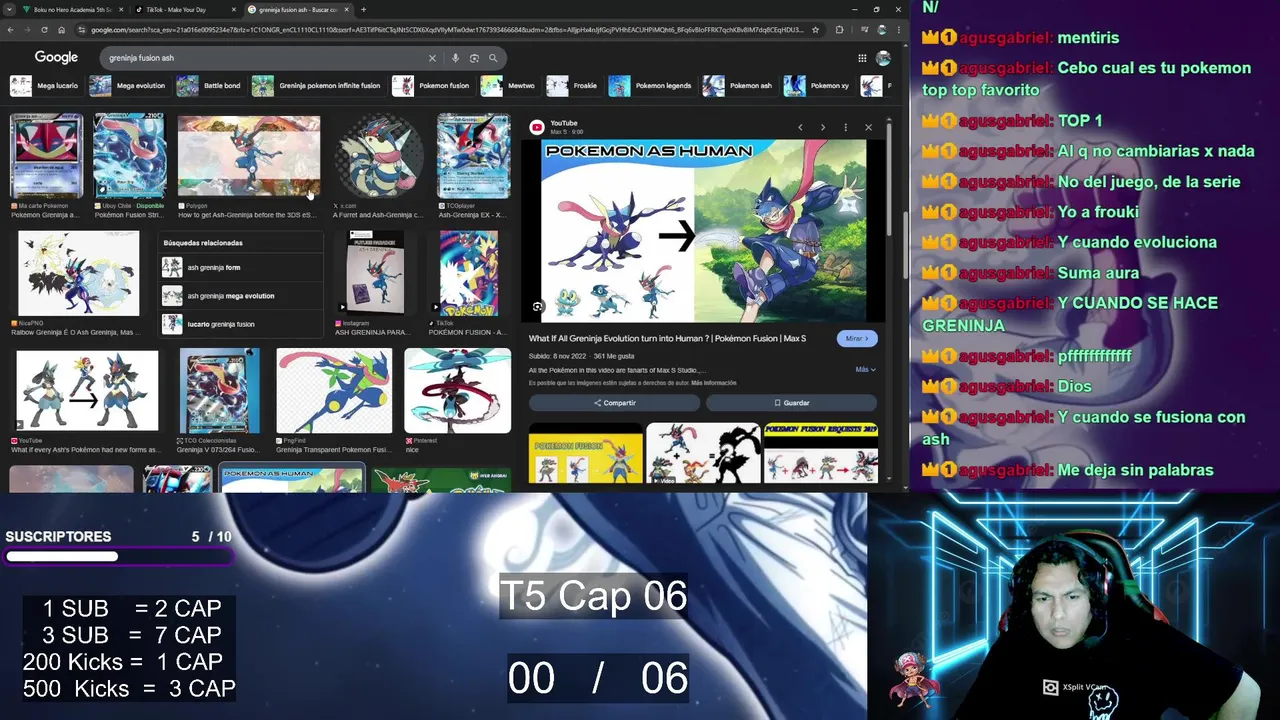Search inside this image with Lens
Screen dimensions: 1280x720
538,307
